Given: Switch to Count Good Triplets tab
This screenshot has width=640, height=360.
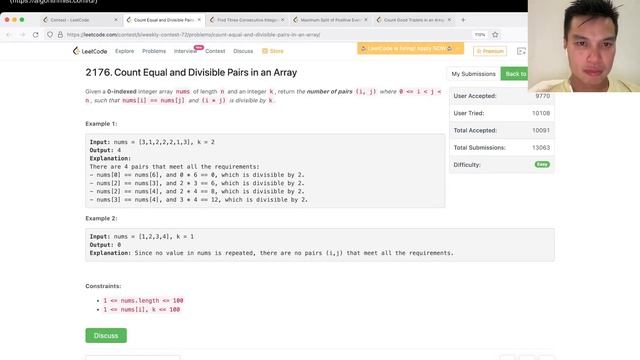Looking at the screenshot, I should tap(413, 20).
